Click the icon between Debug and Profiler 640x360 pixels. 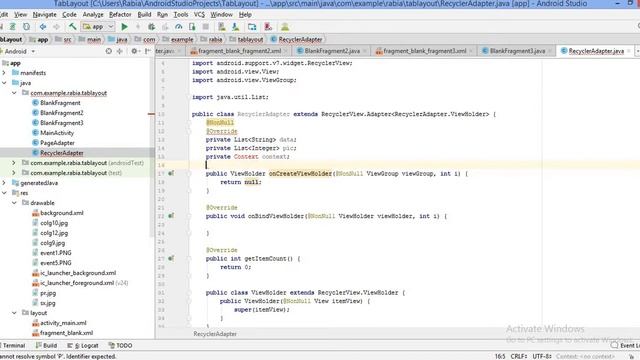point(165,27)
